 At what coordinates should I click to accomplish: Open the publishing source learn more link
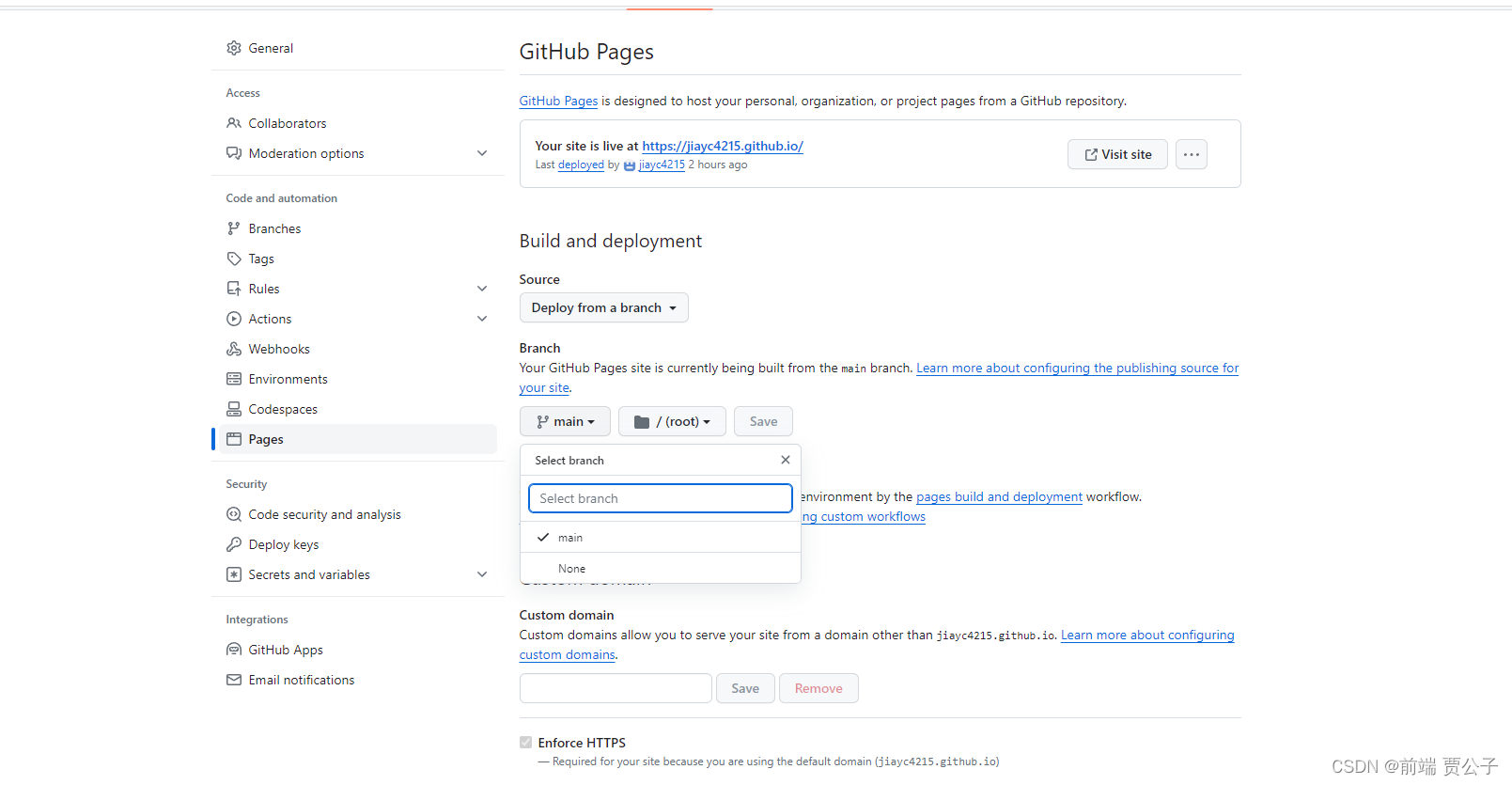pos(1077,368)
